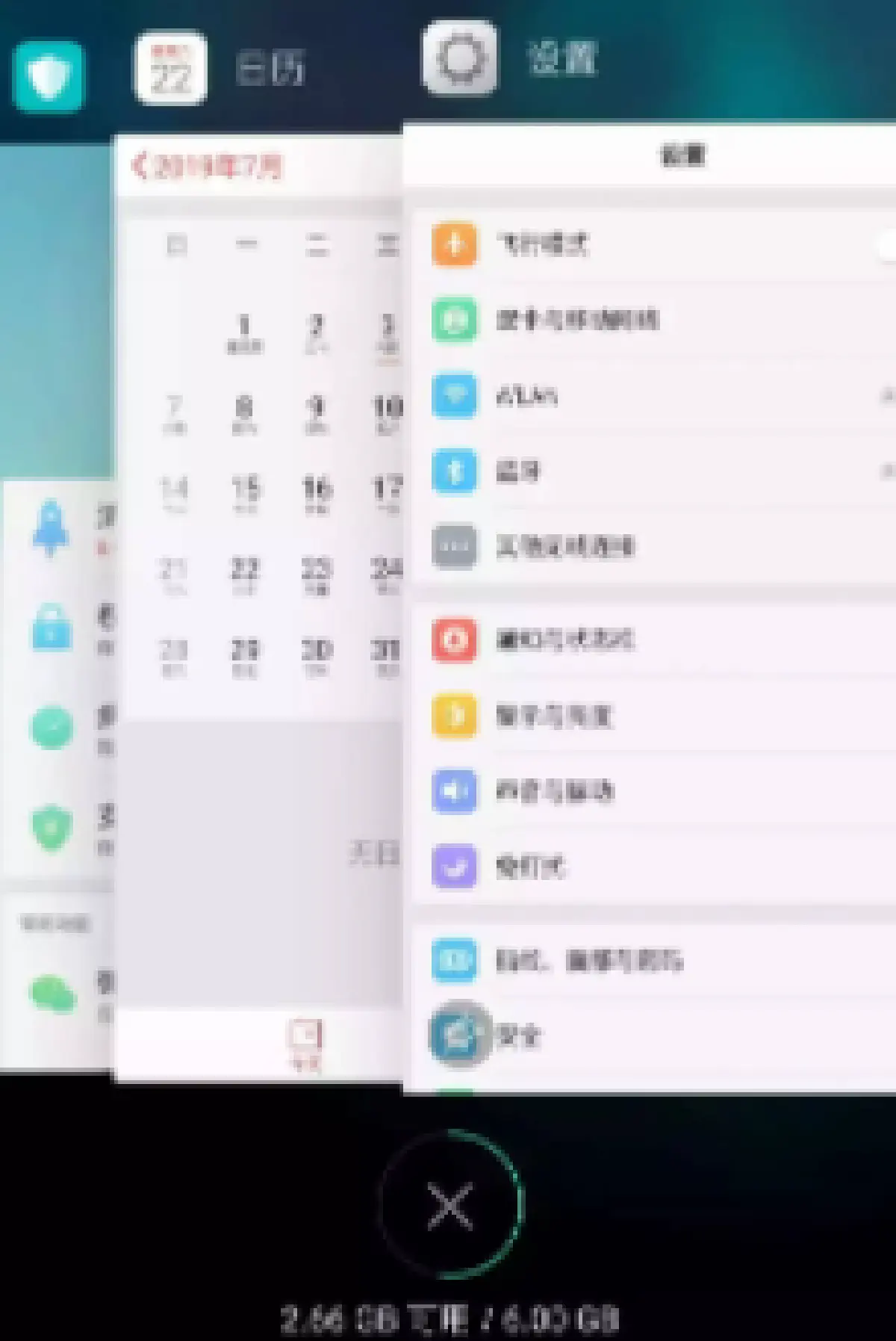Open the green Dual SIM & mobile network icon
The width and height of the screenshot is (896, 1341).
pos(454,320)
